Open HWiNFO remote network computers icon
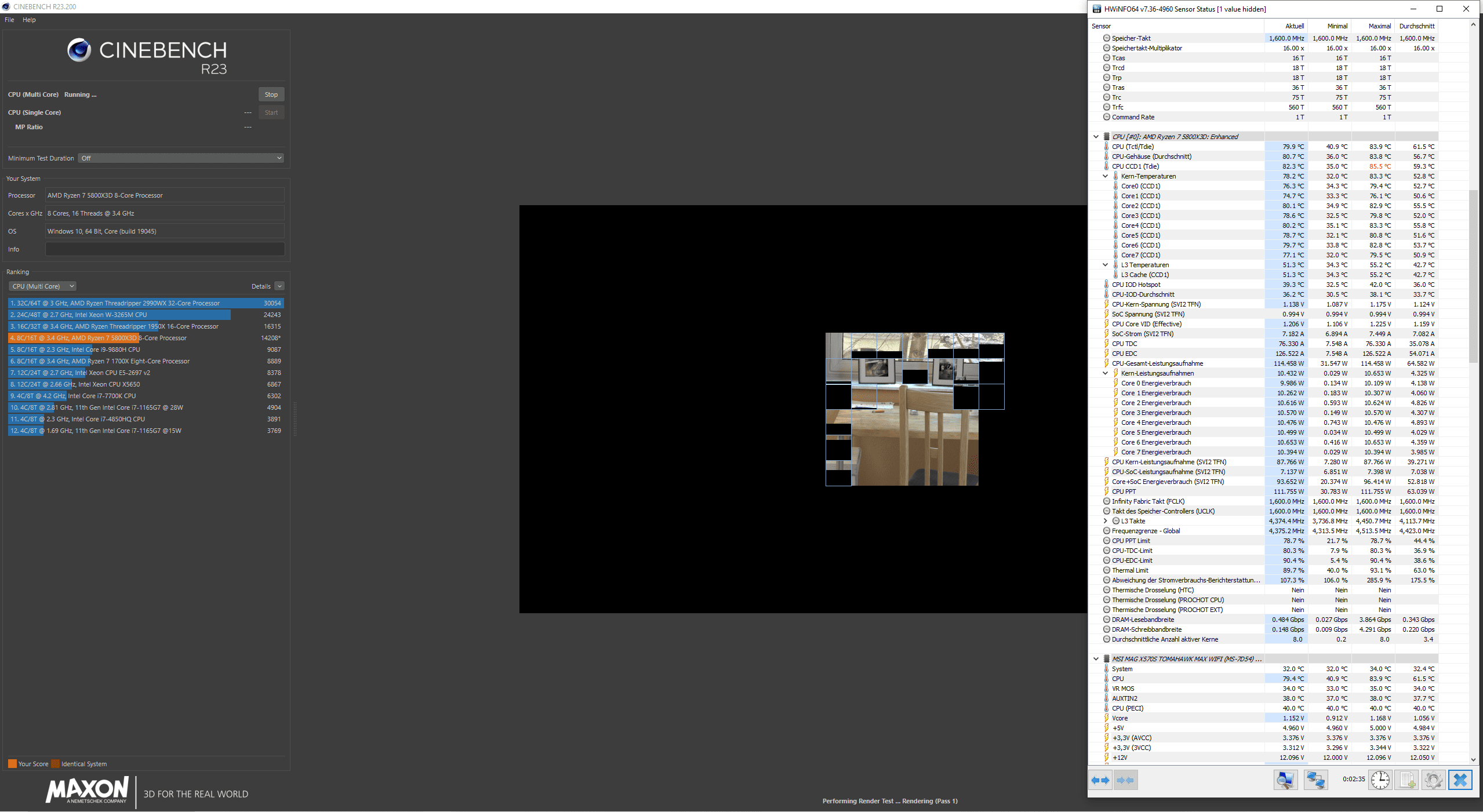The image size is (1483, 812). click(1315, 780)
